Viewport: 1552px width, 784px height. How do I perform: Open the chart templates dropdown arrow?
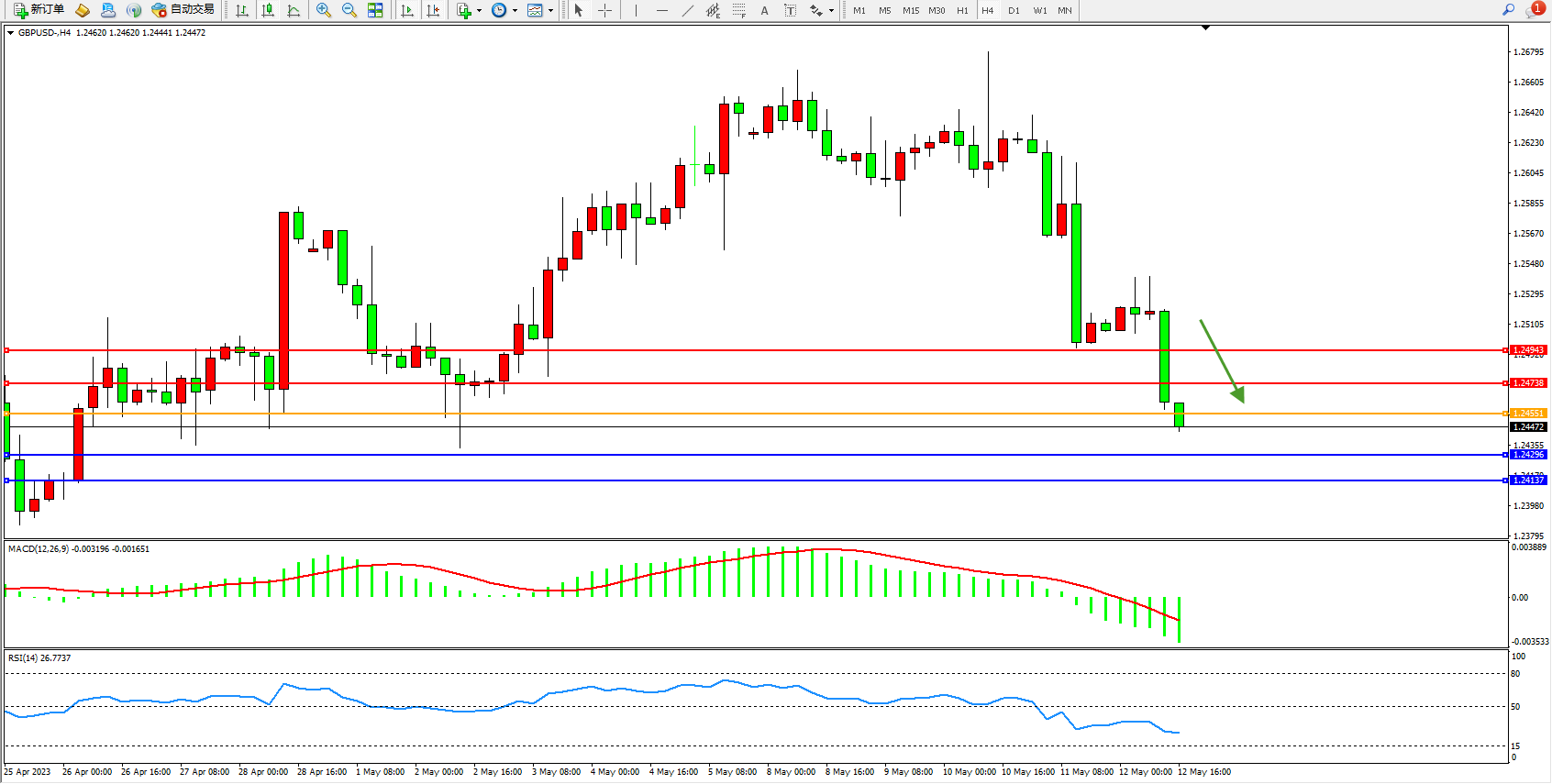[550, 11]
